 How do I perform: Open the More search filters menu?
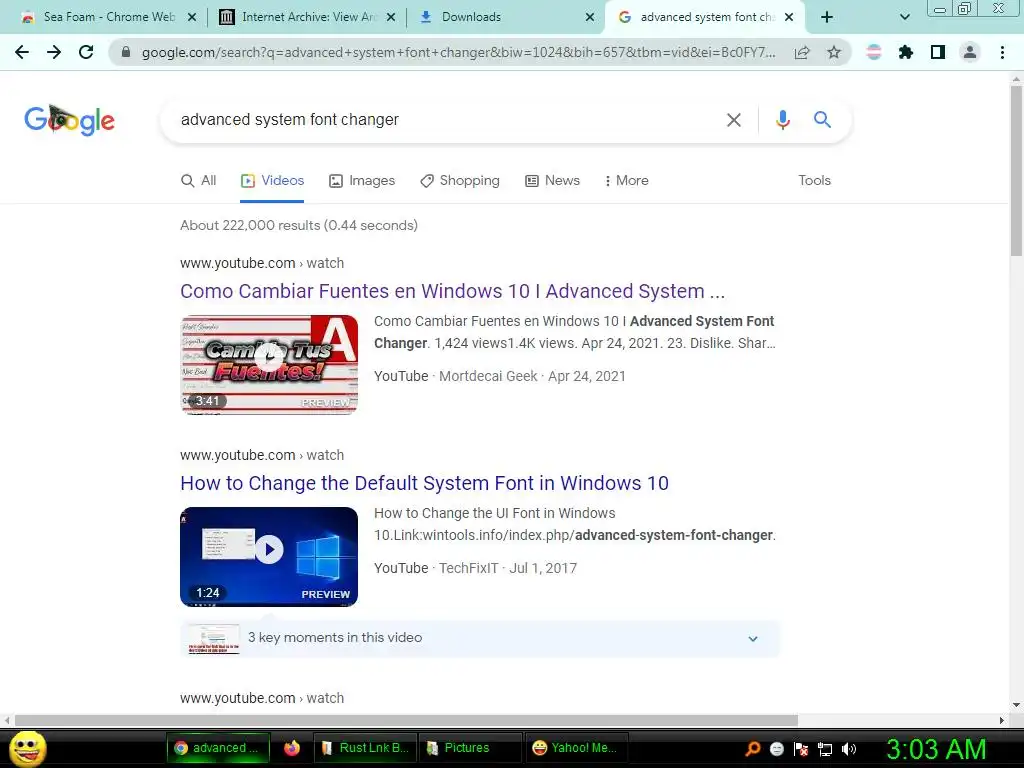tap(626, 180)
